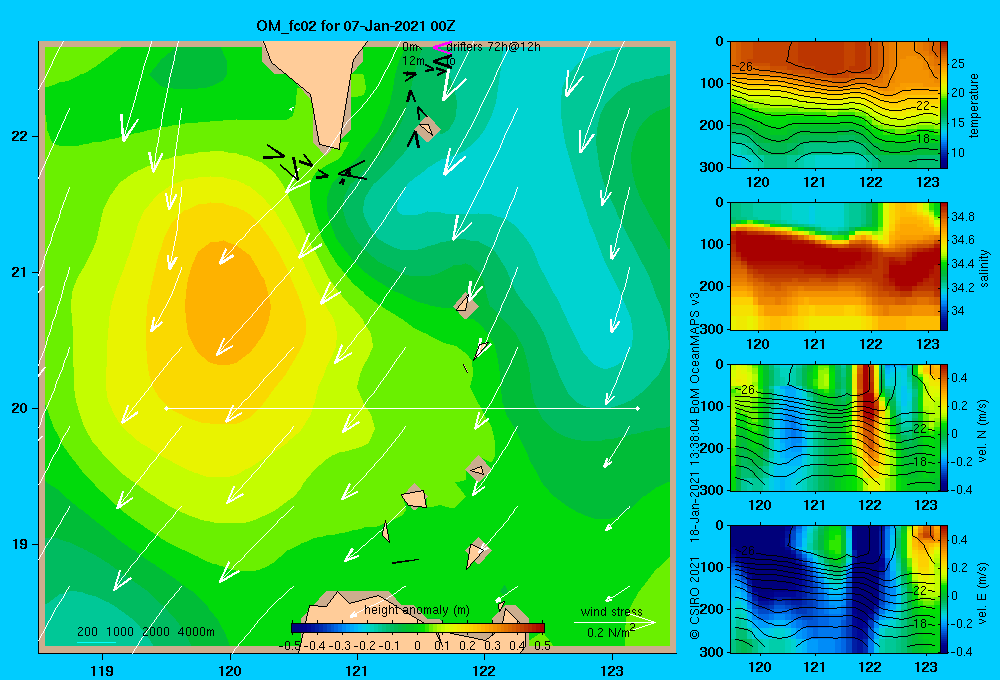Click the 'salinity' axis label

tap(983, 268)
